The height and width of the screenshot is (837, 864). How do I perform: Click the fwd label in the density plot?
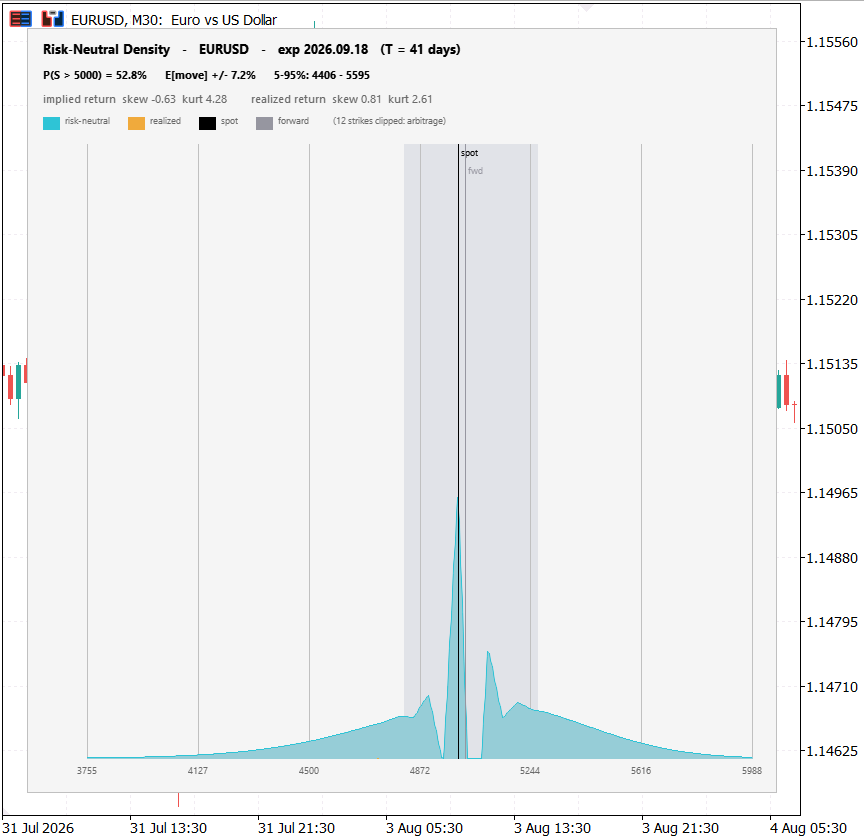tap(475, 171)
